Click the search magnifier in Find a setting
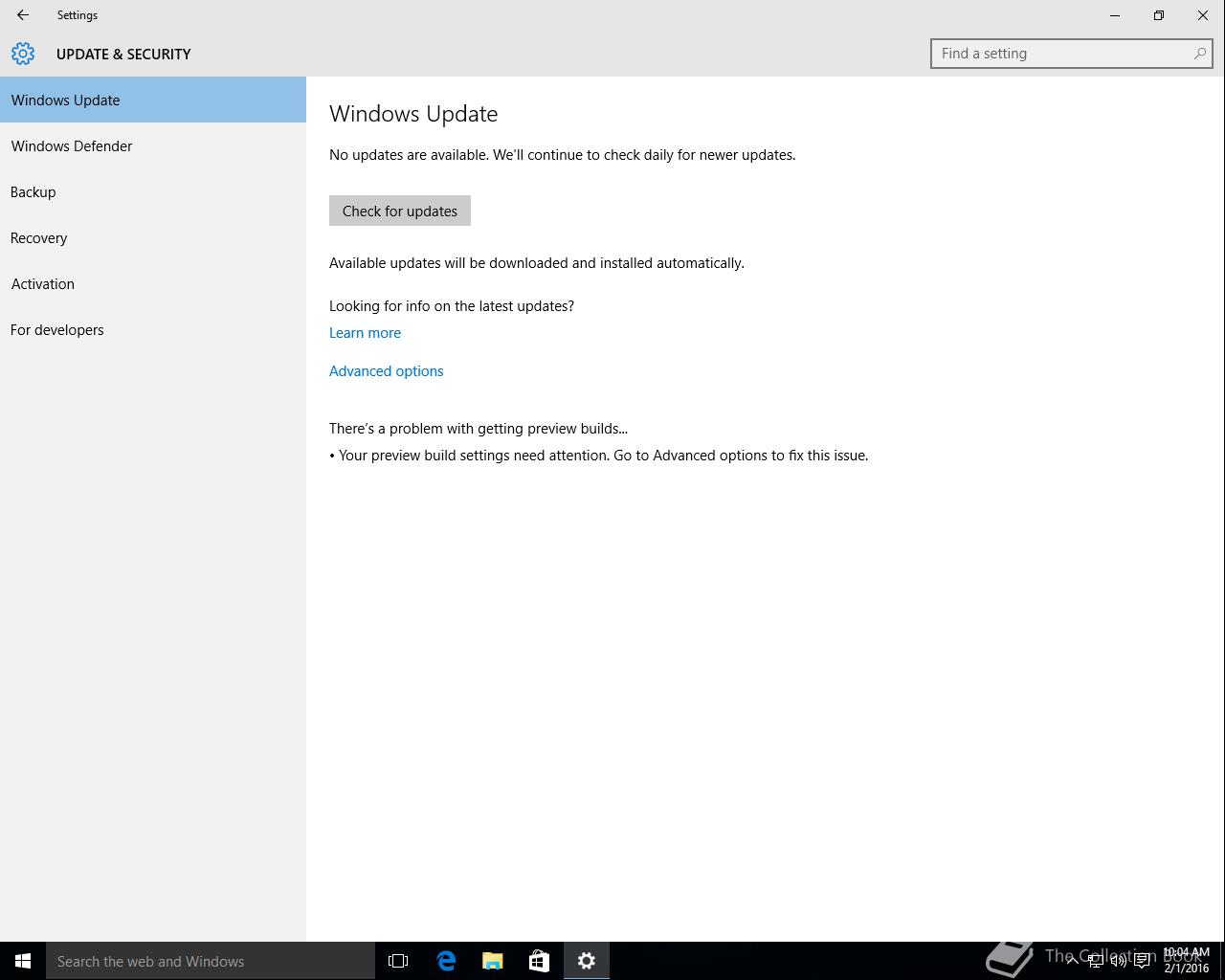1225x980 pixels. (x=1199, y=54)
